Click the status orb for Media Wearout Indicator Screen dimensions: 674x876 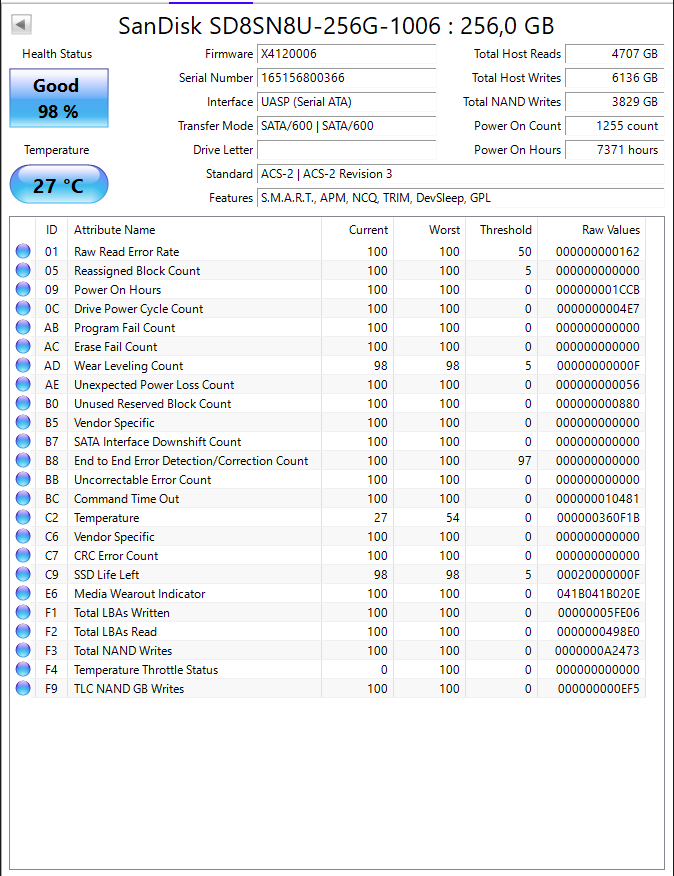click(x=23, y=593)
